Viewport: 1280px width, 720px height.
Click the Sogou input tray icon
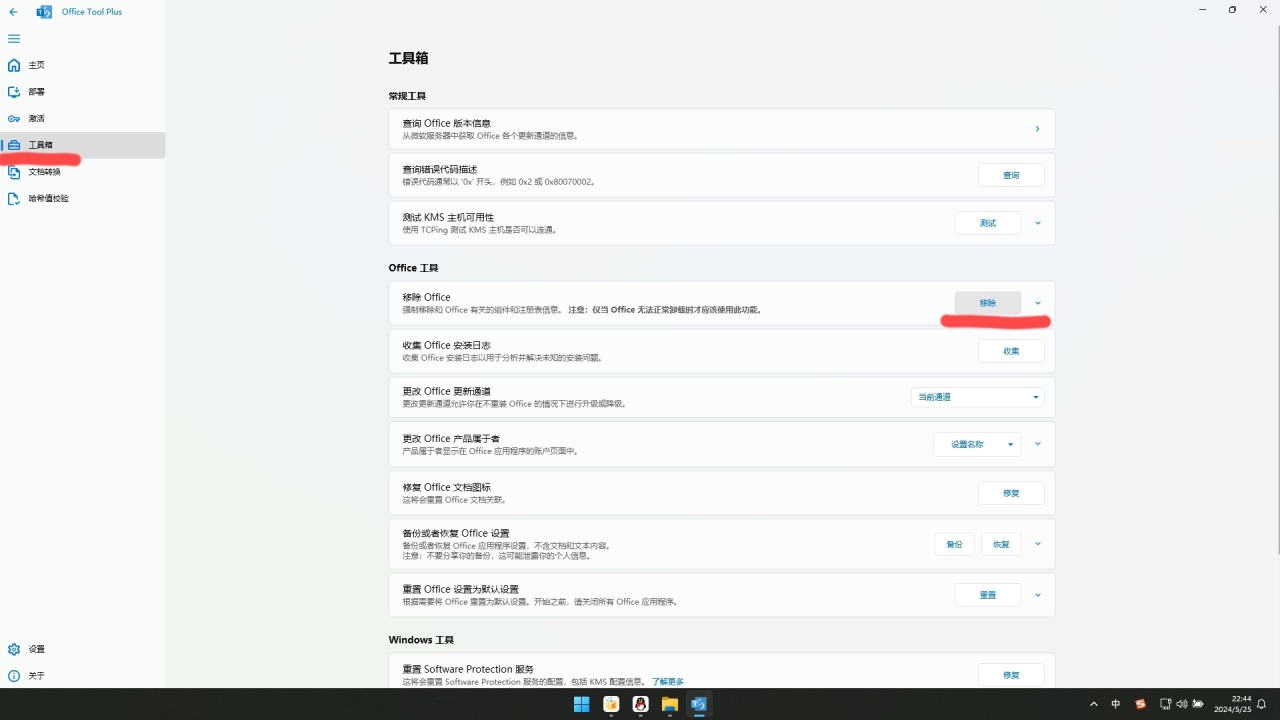[1141, 704]
